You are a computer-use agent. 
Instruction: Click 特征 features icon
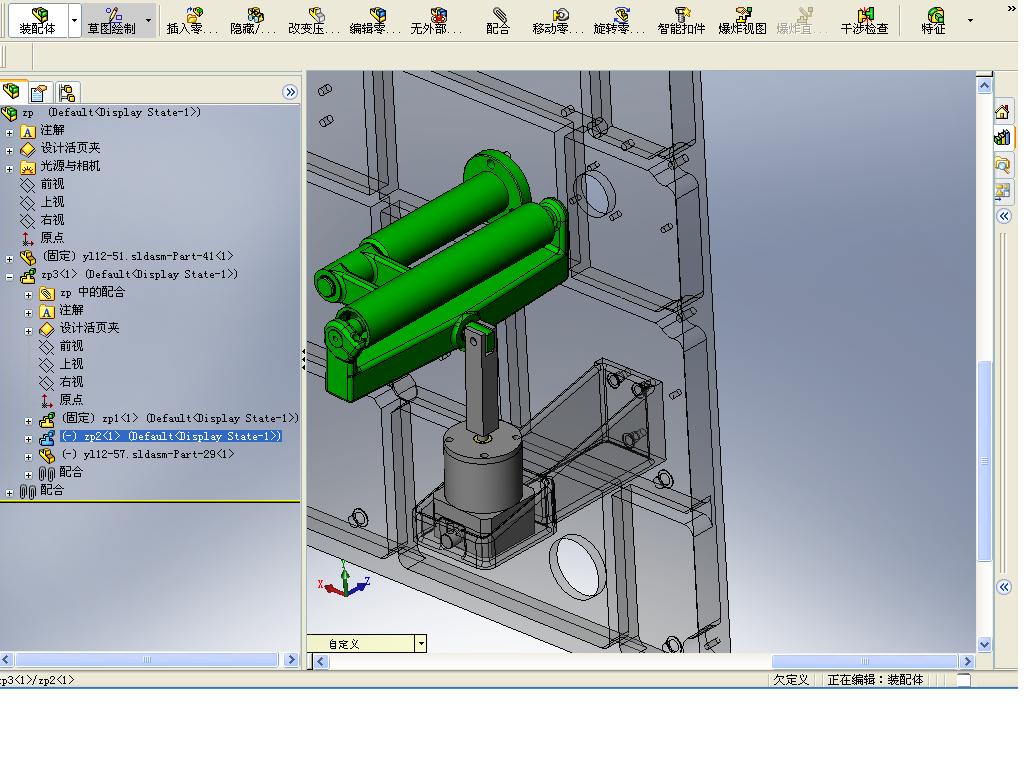click(x=934, y=20)
